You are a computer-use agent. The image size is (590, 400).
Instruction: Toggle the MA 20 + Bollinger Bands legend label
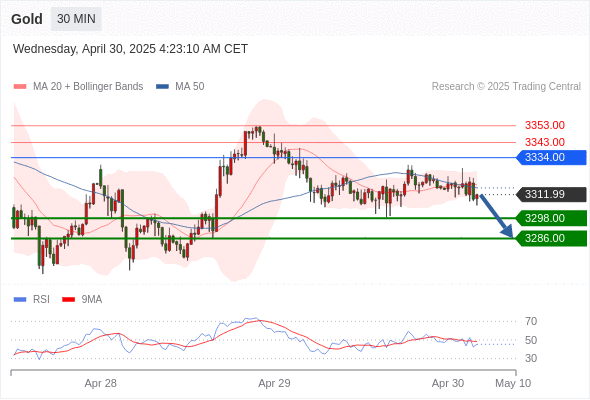click(x=88, y=87)
